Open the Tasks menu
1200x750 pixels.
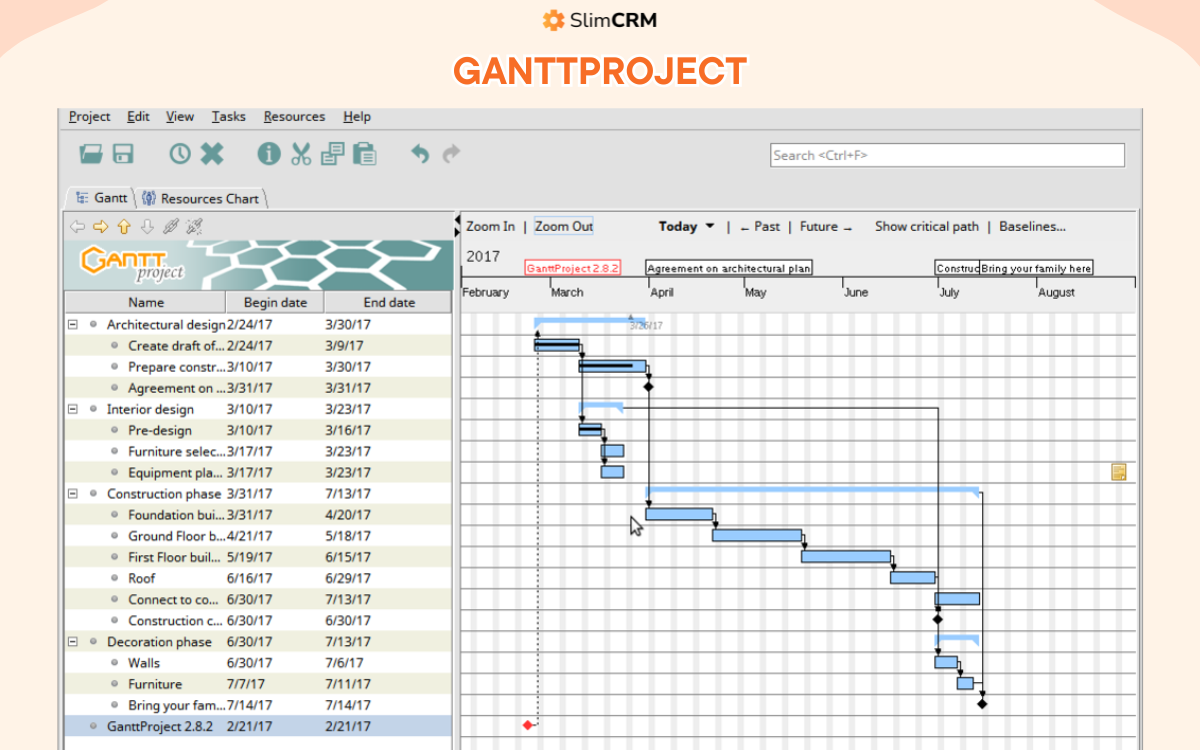[228, 117]
